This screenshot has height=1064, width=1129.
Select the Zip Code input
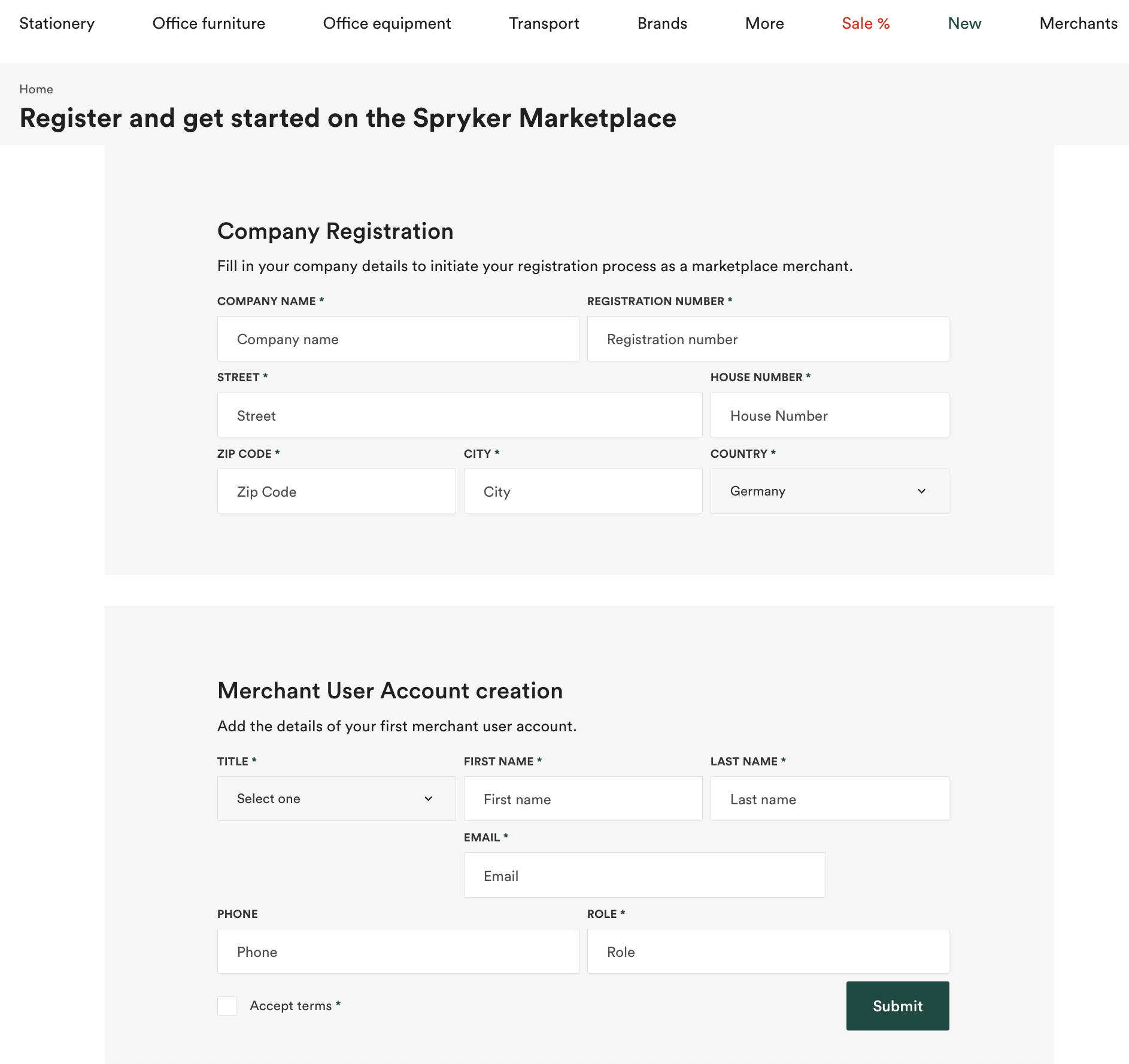click(x=336, y=491)
